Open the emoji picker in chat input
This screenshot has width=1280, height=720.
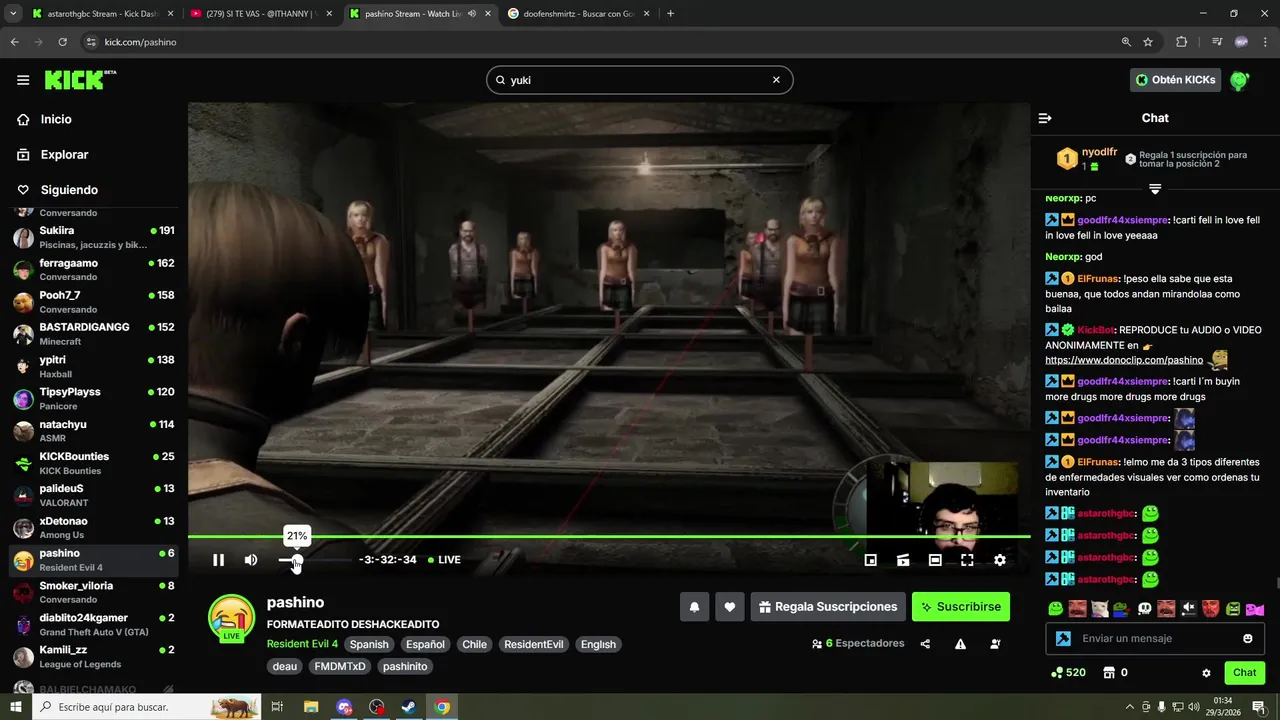(x=1248, y=638)
